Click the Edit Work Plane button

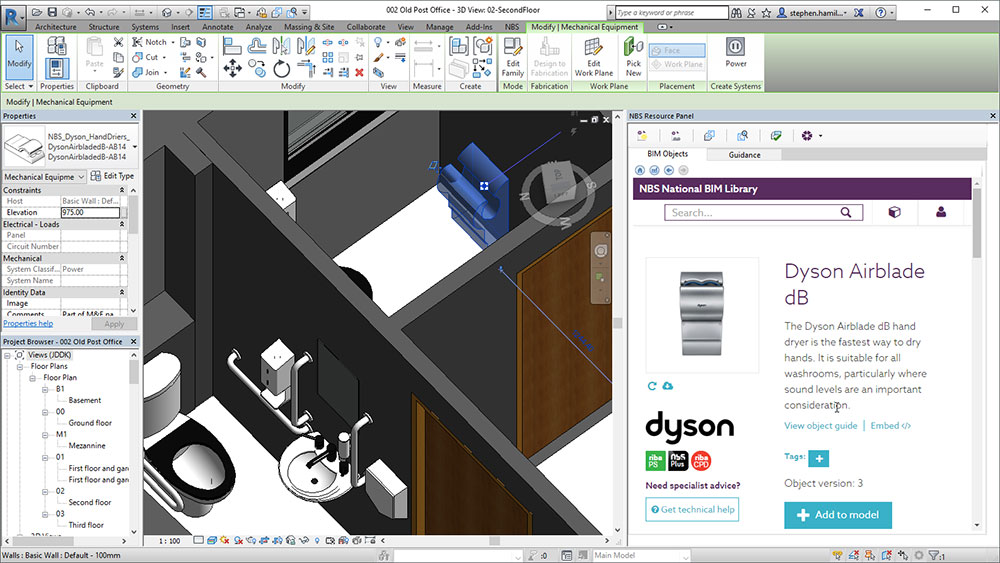click(594, 57)
